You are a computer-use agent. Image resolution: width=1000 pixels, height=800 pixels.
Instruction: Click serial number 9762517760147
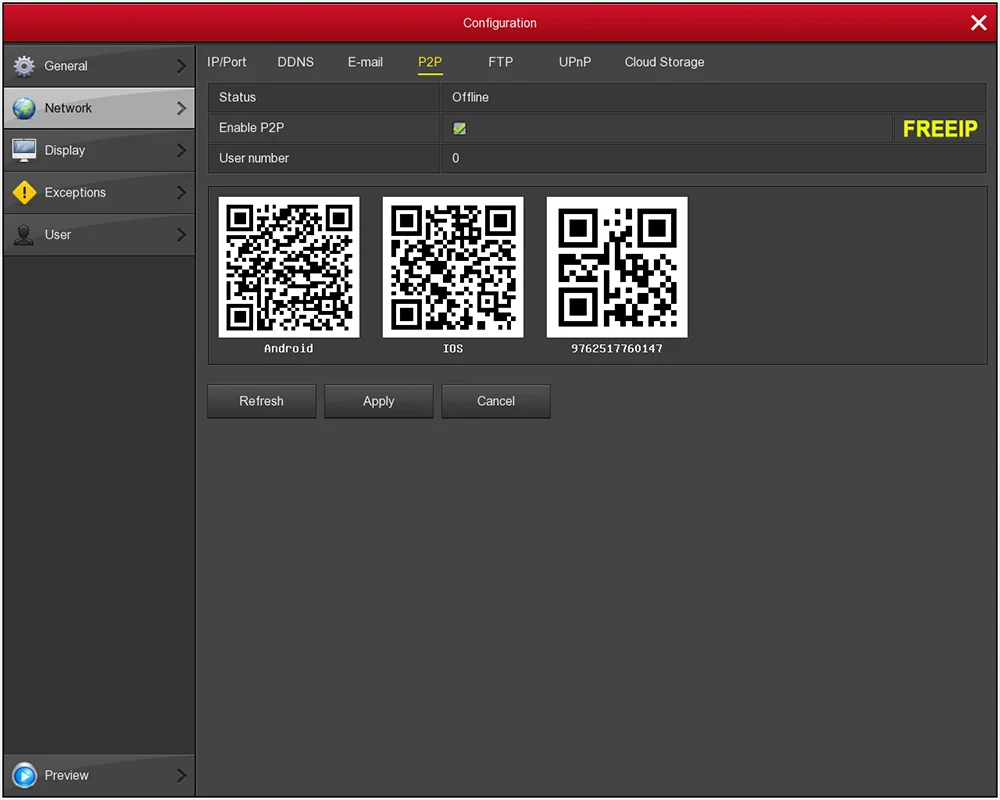[617, 348]
